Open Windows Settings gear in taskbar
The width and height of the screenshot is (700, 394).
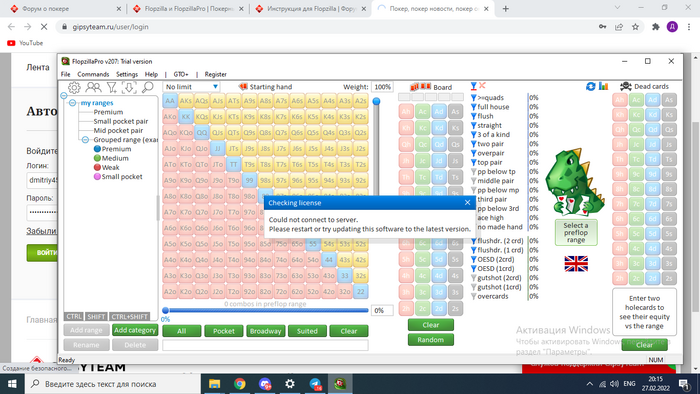(x=290, y=384)
